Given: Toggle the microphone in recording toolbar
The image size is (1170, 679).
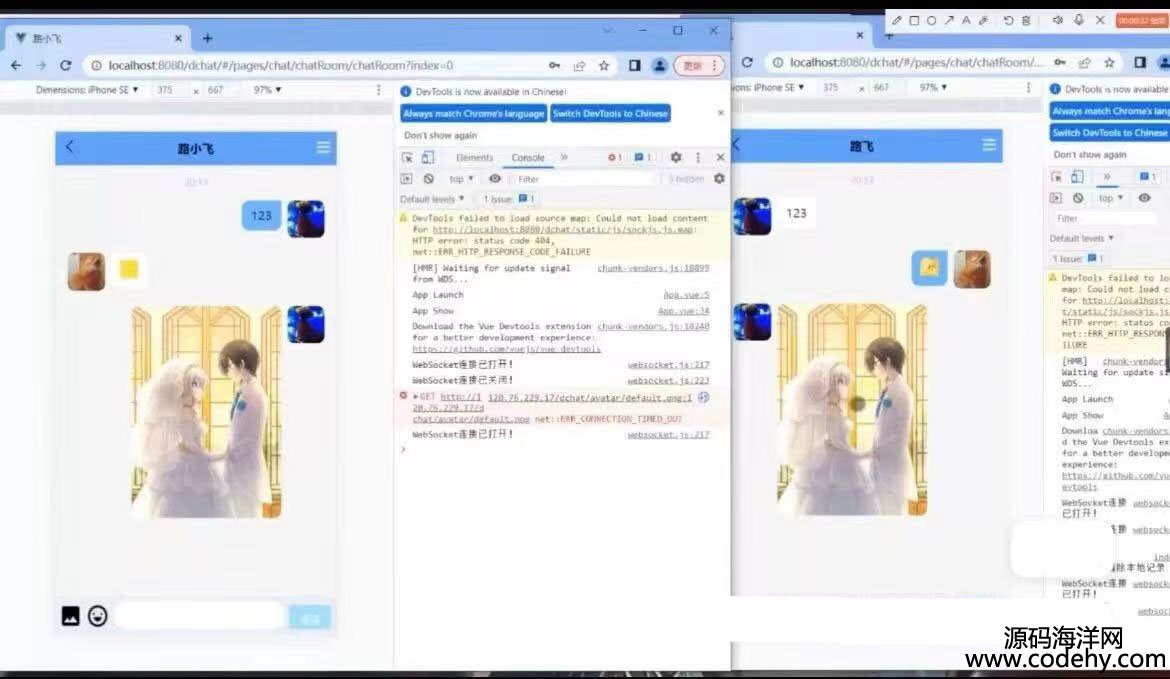Looking at the screenshot, I should (x=1079, y=20).
